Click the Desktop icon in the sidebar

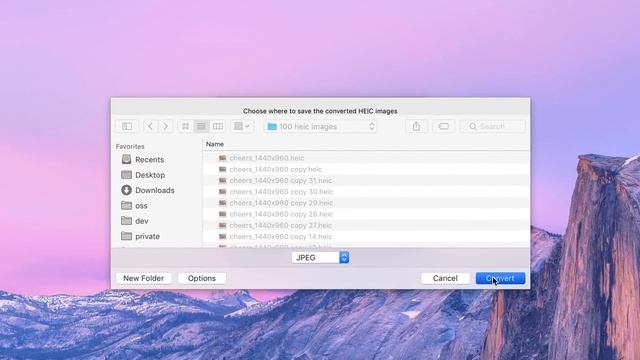pyautogui.click(x=127, y=175)
